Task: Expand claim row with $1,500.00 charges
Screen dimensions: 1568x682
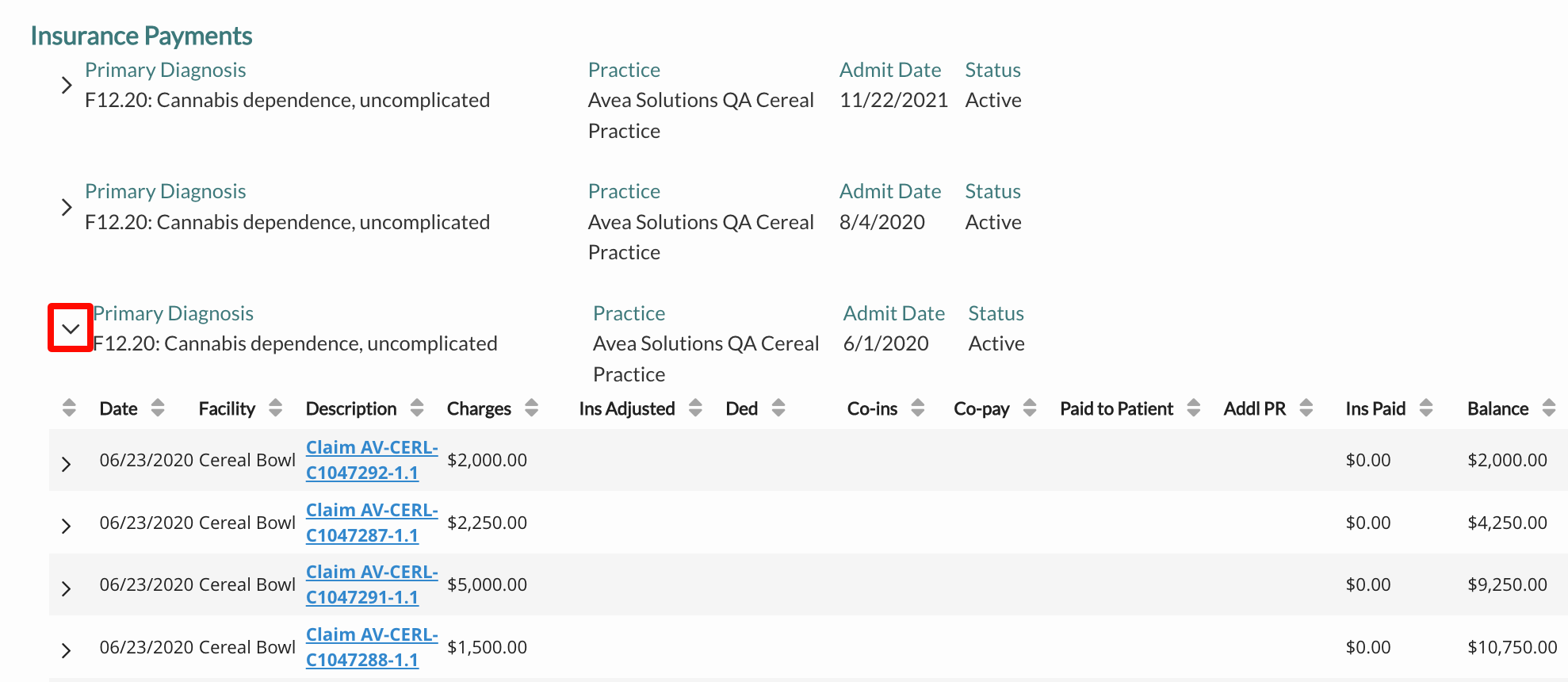Action: point(67,651)
